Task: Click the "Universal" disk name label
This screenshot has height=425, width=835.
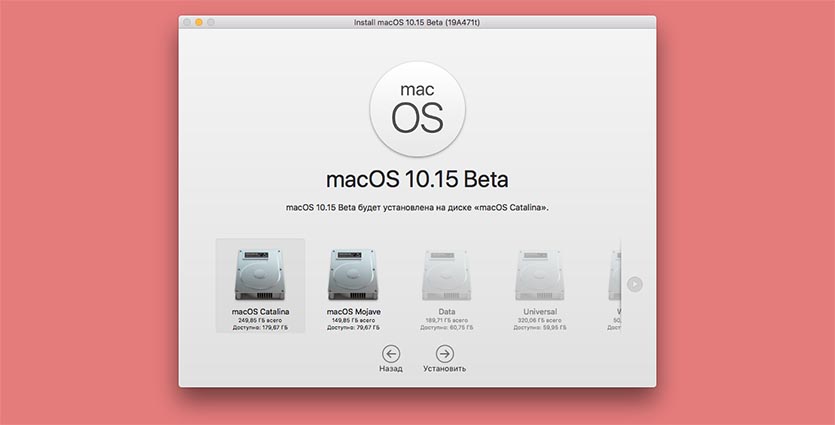Action: coord(540,311)
